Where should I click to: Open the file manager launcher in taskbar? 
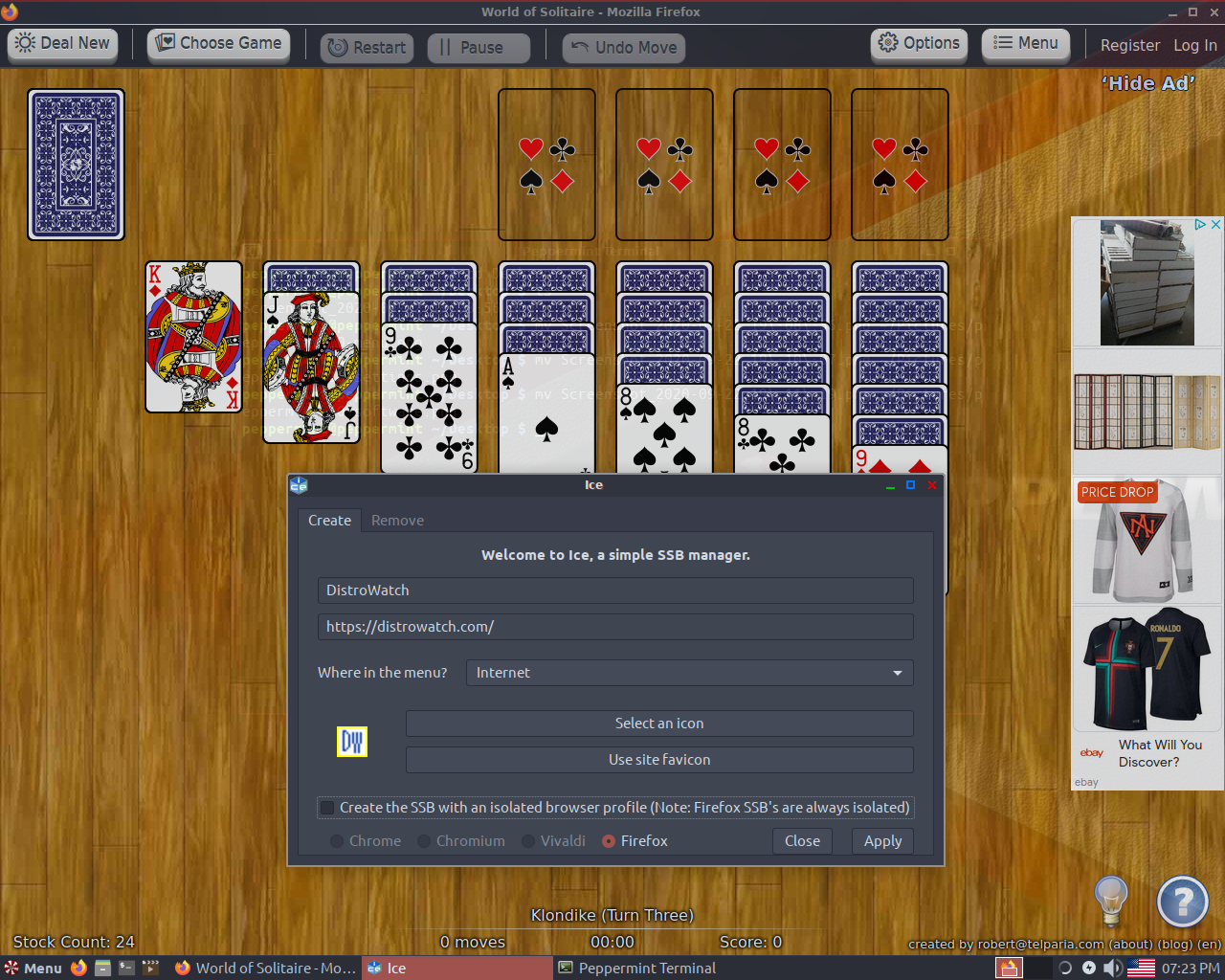[102, 968]
